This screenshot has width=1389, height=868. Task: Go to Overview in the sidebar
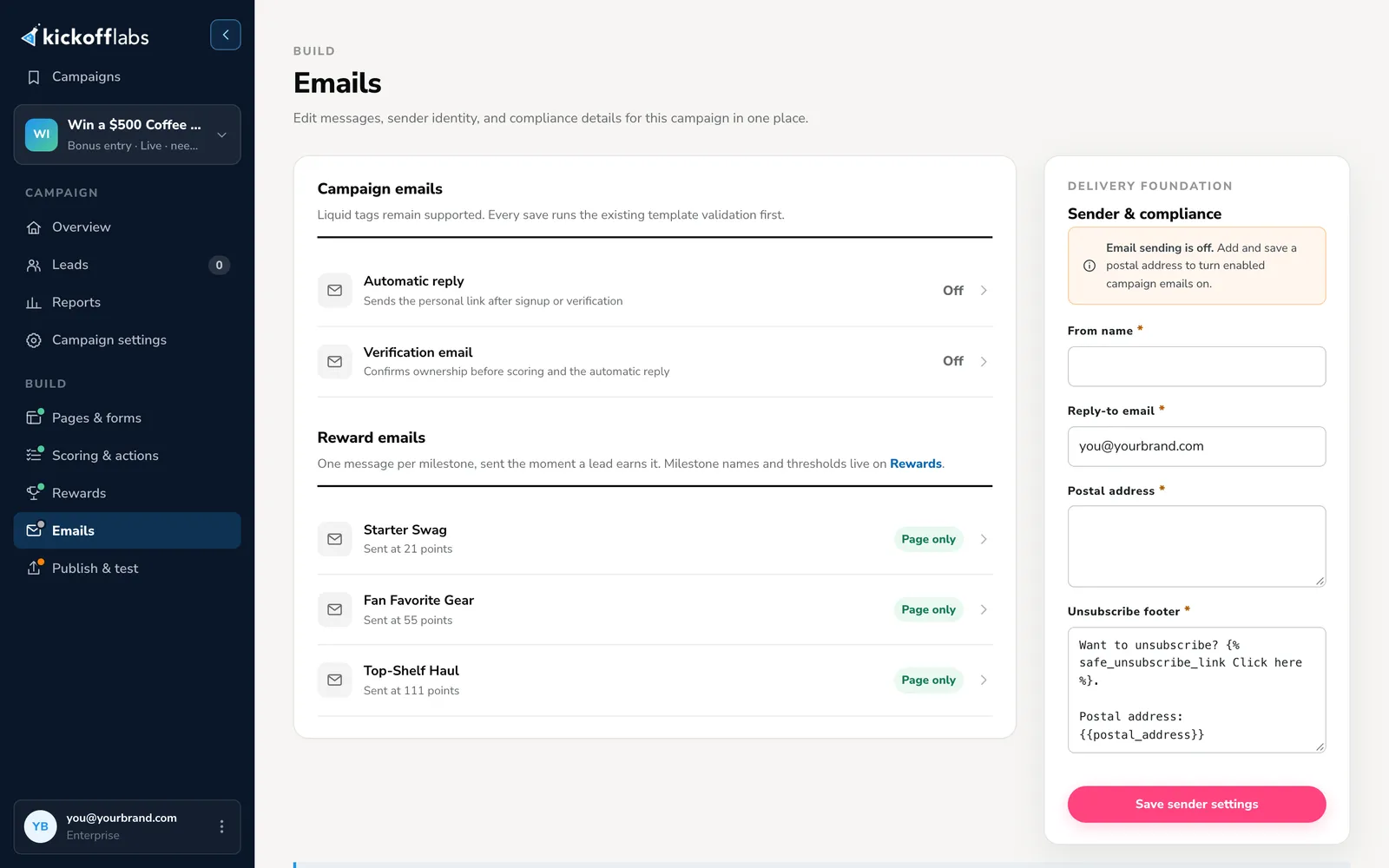point(127,227)
